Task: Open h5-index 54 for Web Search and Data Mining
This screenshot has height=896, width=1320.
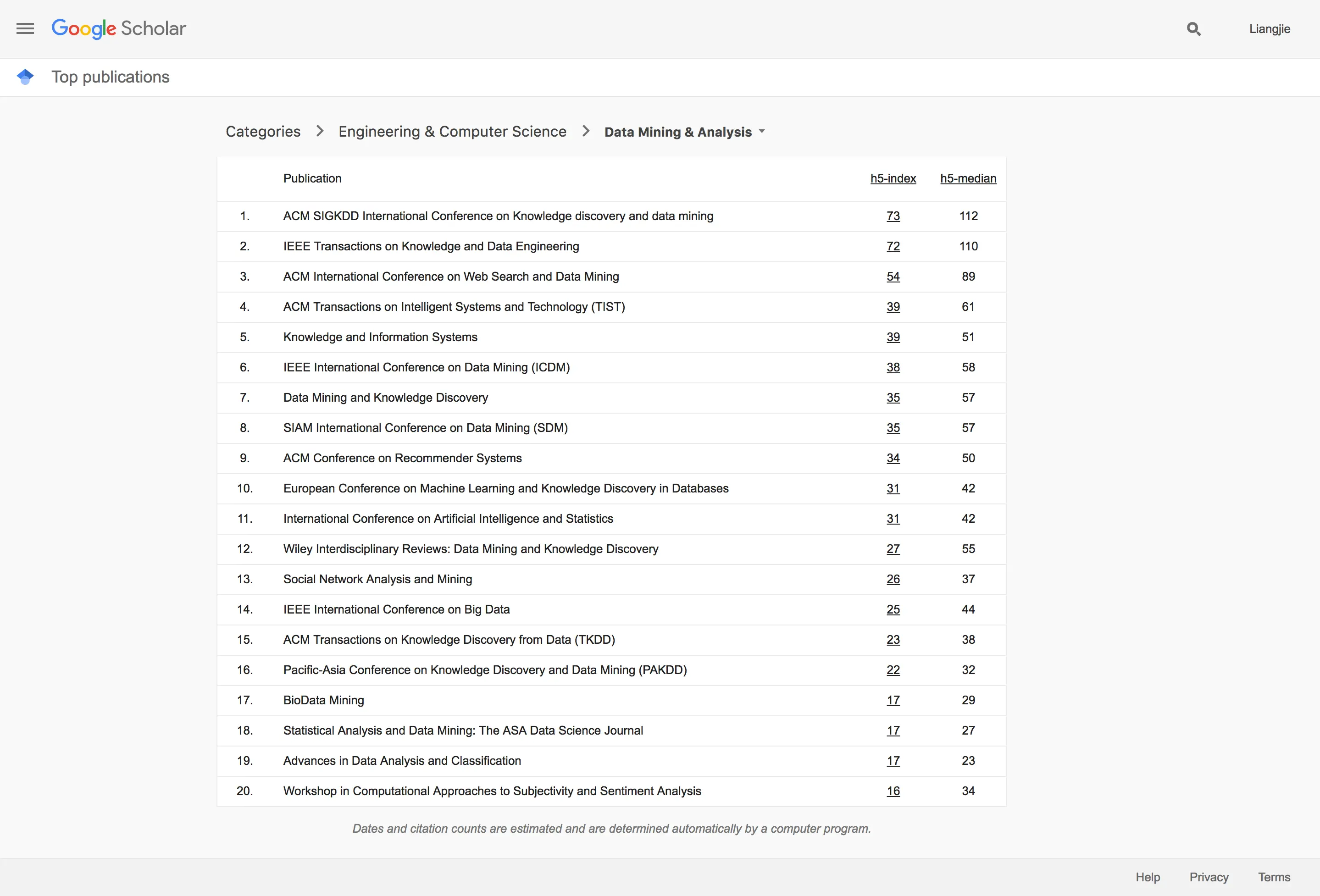Action: click(x=893, y=277)
